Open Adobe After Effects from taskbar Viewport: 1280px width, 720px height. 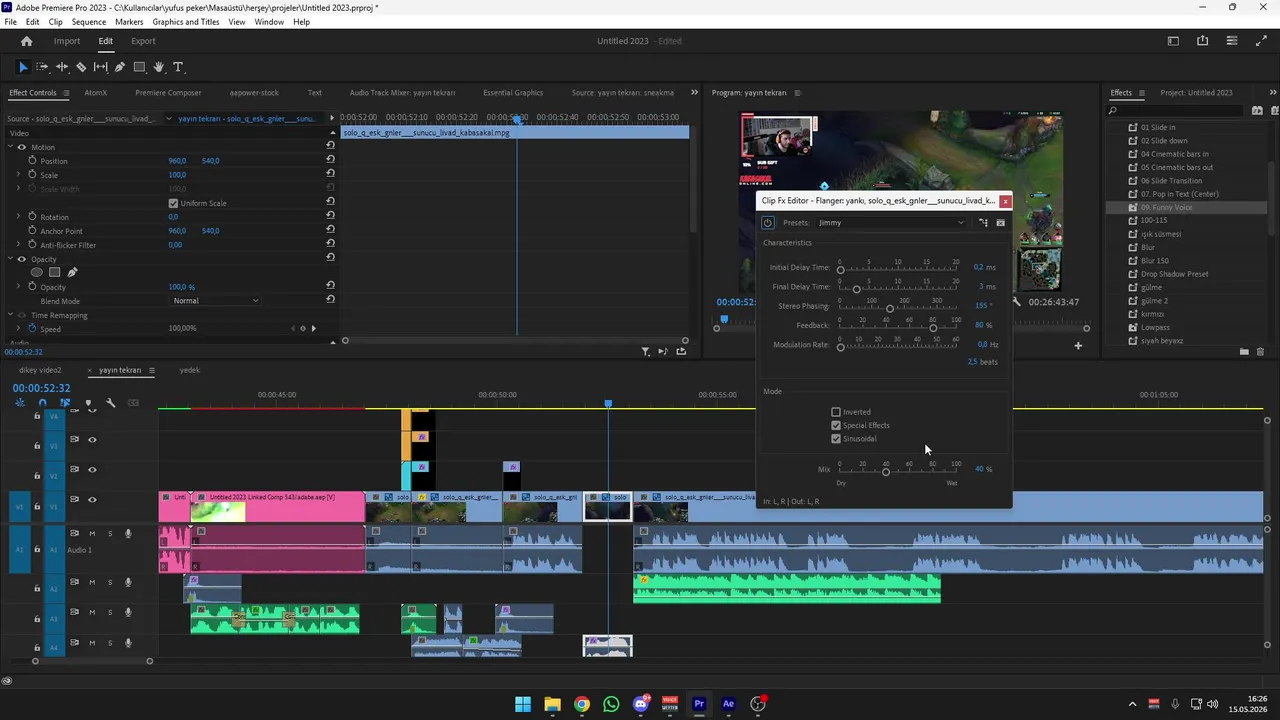point(728,704)
